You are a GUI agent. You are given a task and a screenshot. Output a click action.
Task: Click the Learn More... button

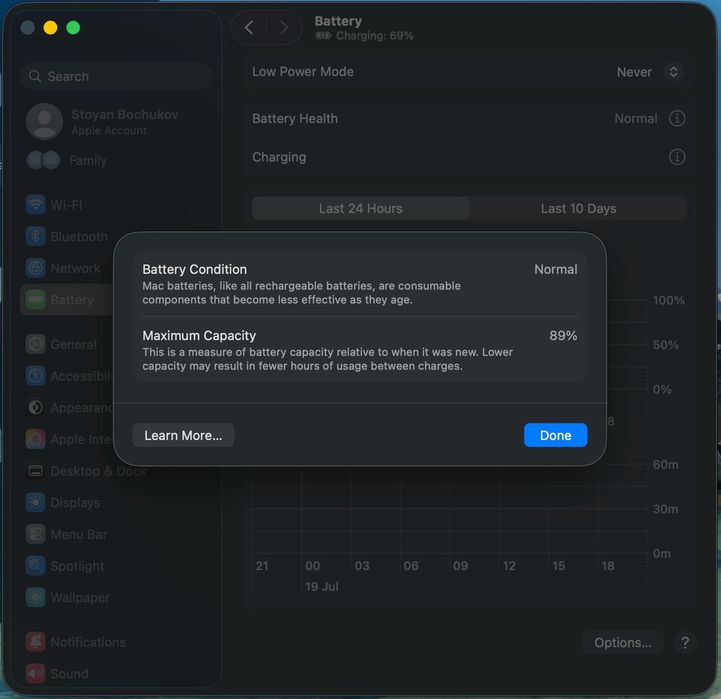coord(183,435)
